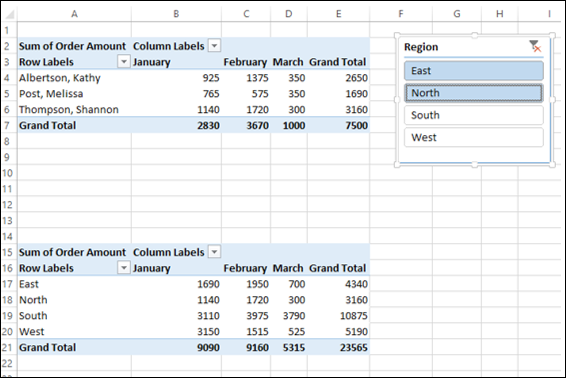Click value 23565 grand total

pos(354,347)
